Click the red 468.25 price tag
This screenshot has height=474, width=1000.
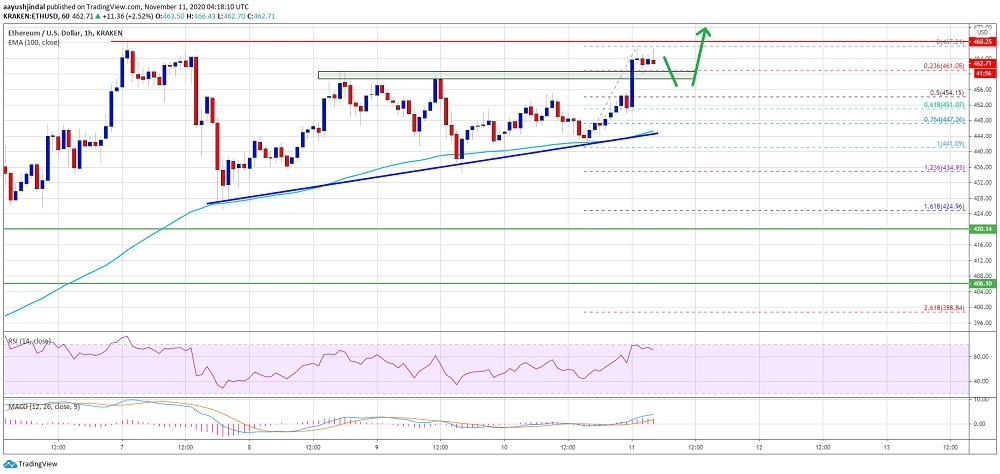pos(981,43)
